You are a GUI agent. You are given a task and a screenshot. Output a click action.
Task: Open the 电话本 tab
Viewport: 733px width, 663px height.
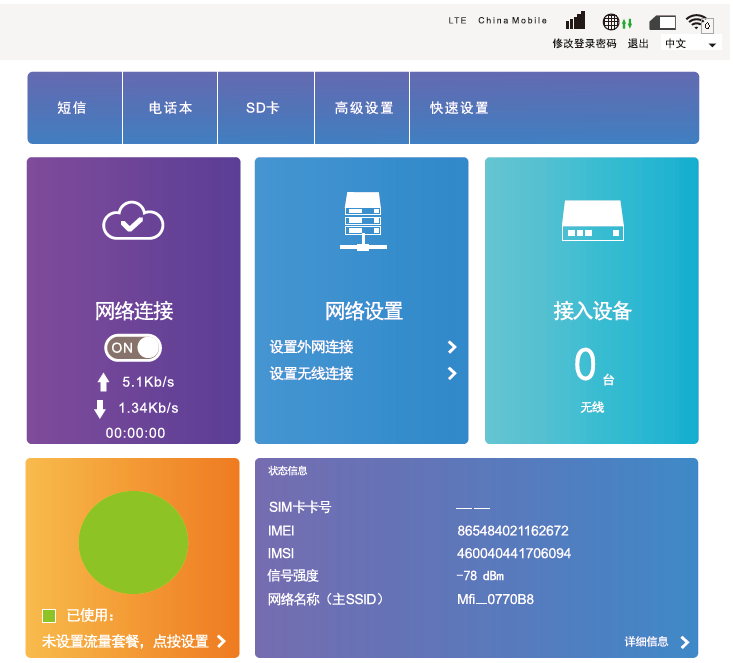(x=170, y=108)
